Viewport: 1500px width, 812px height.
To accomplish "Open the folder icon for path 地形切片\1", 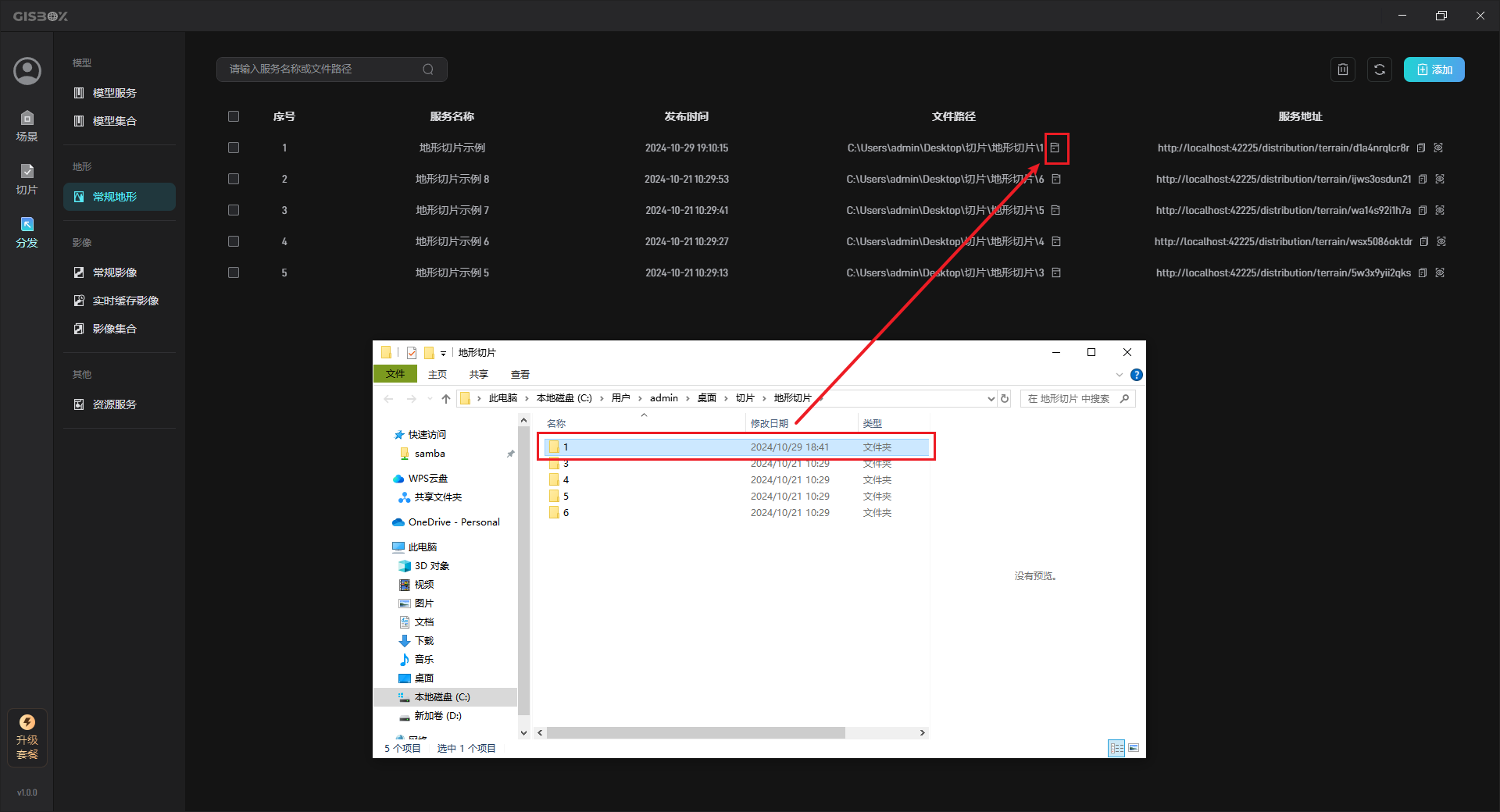I will 1055,148.
